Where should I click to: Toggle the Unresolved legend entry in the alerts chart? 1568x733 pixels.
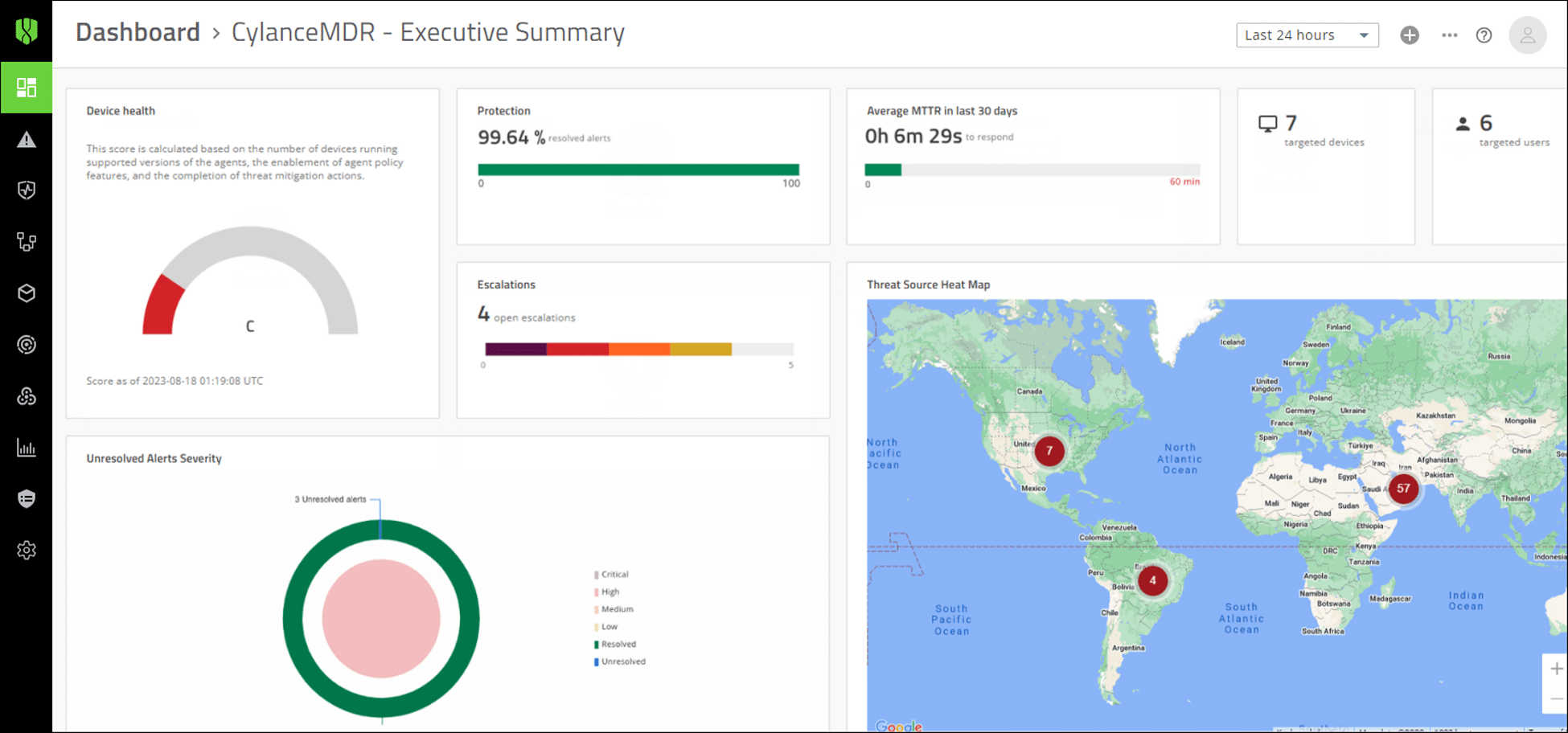(620, 661)
